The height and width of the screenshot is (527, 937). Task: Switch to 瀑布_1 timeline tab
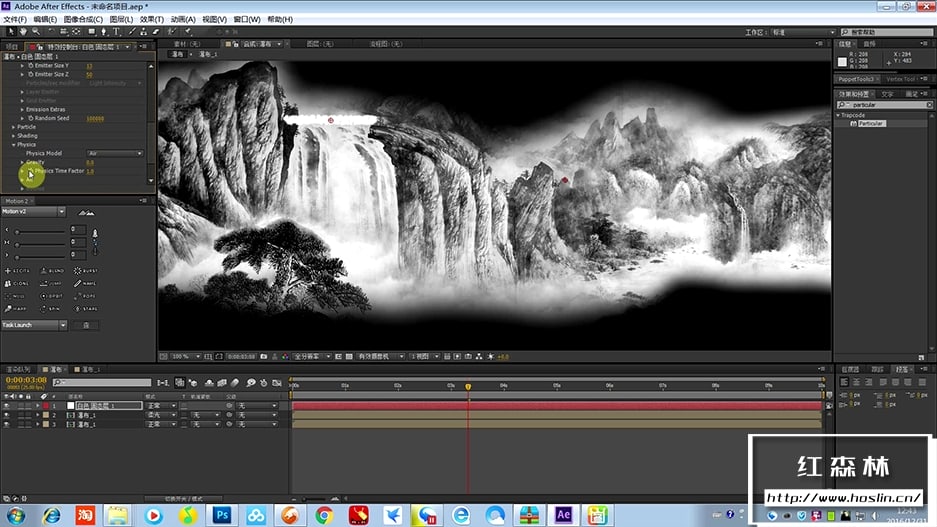(x=87, y=369)
